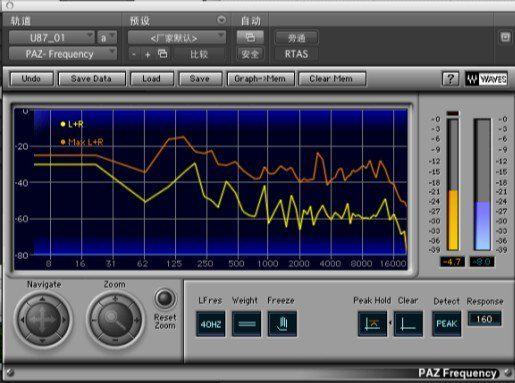Click the Reset Zoom round button
The height and width of the screenshot is (383, 515).
[x=165, y=298]
